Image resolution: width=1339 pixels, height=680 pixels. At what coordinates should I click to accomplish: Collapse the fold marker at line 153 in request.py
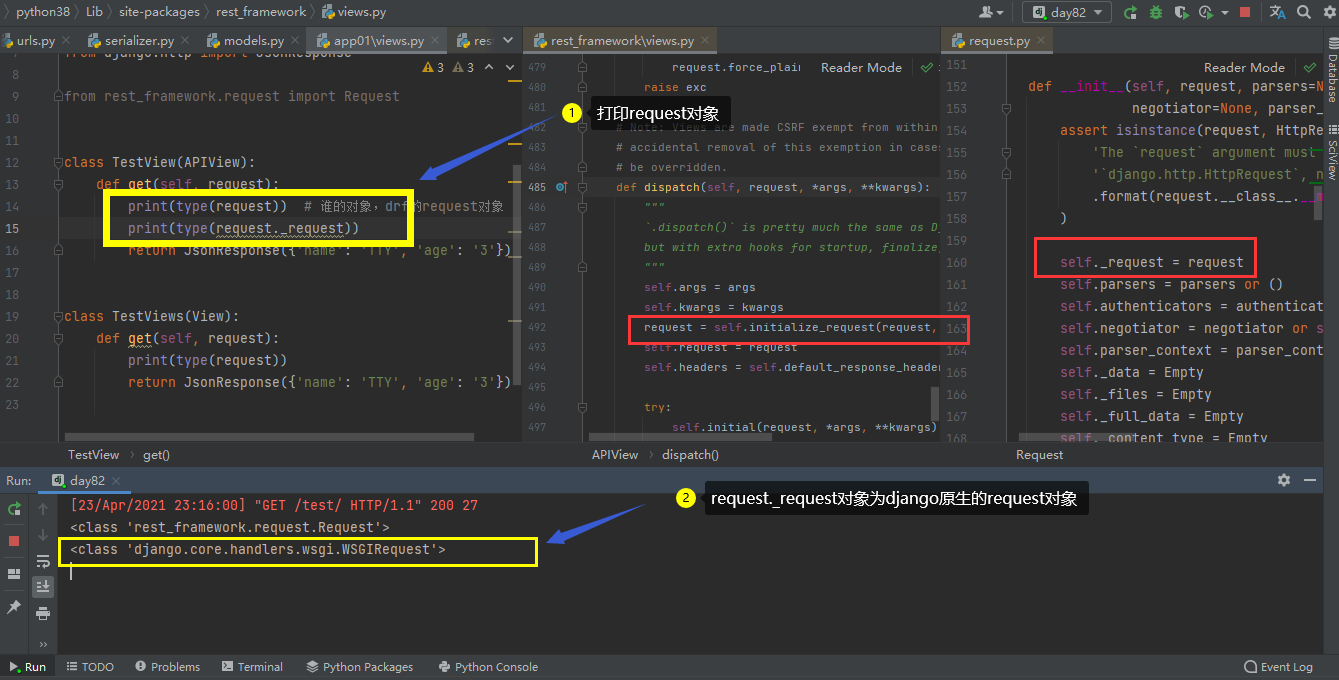[x=1007, y=109]
